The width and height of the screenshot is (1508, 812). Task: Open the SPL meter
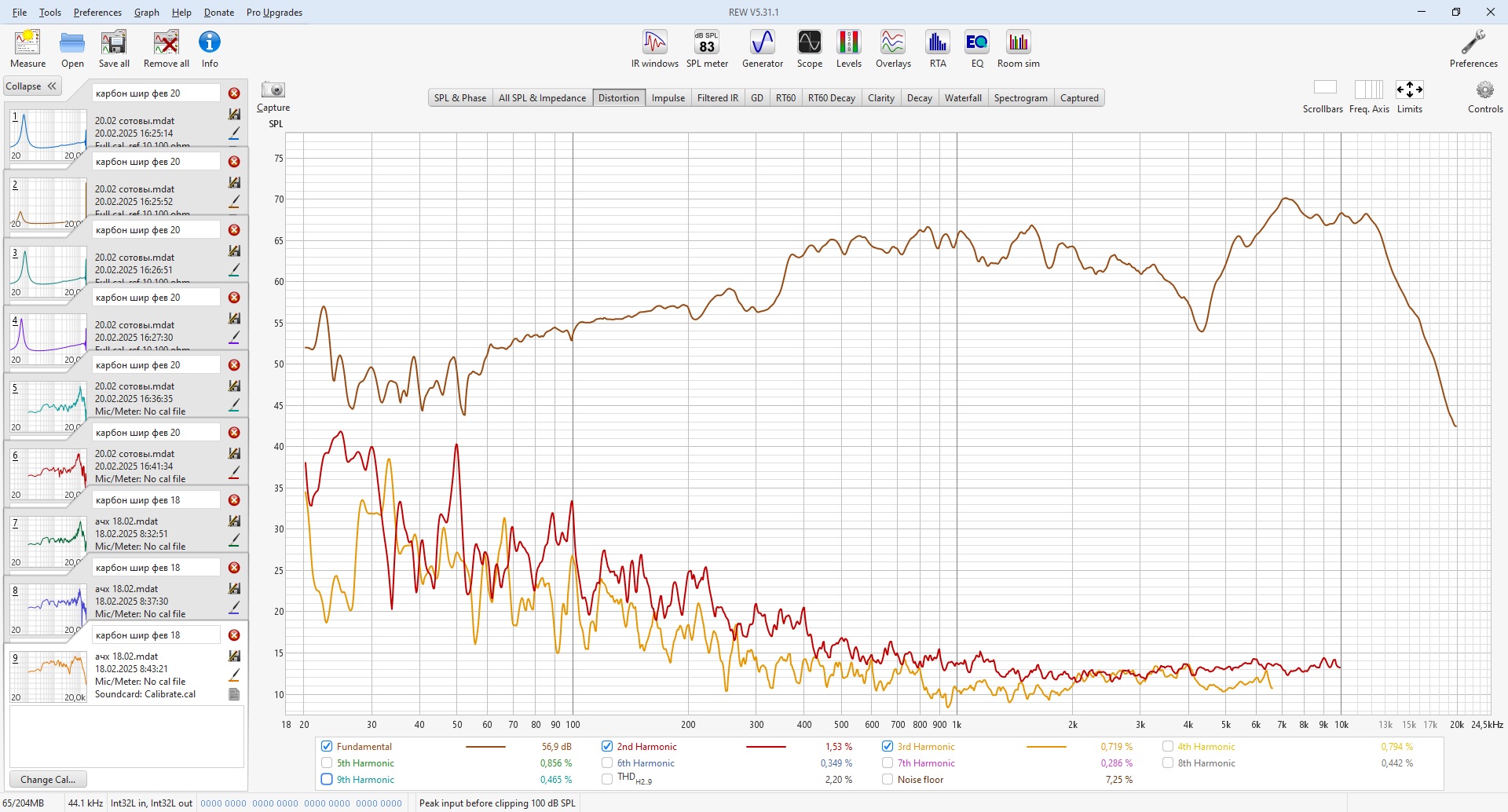coord(707,49)
